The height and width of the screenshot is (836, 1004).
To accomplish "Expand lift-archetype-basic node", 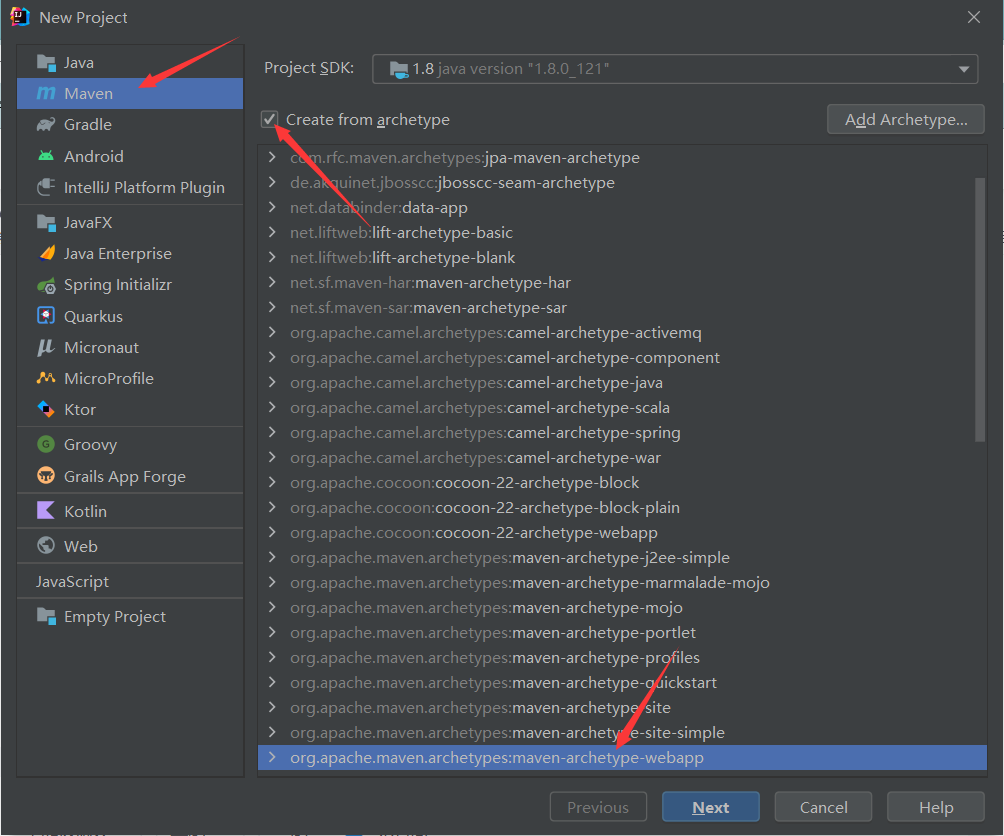I will [x=272, y=232].
